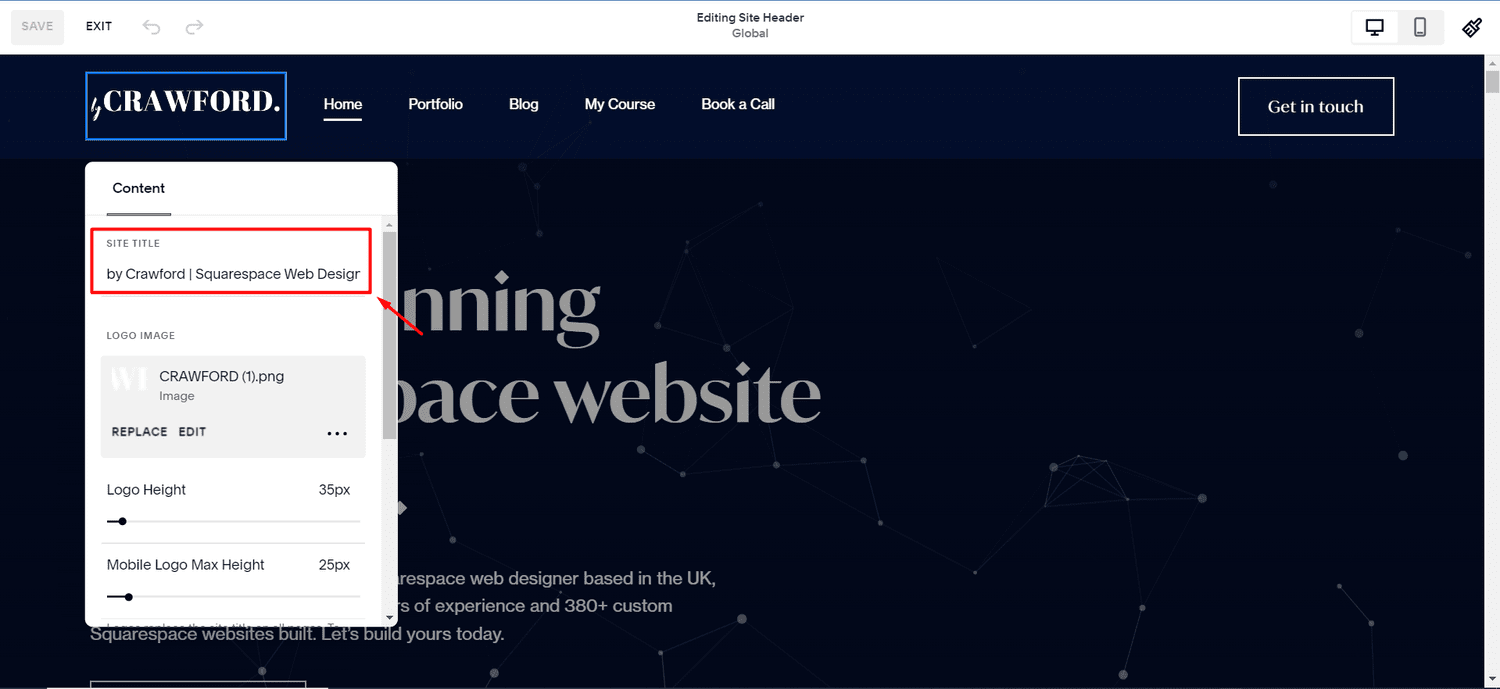The width and height of the screenshot is (1500, 689).
Task: Click the redo arrow icon
Action: tap(194, 26)
